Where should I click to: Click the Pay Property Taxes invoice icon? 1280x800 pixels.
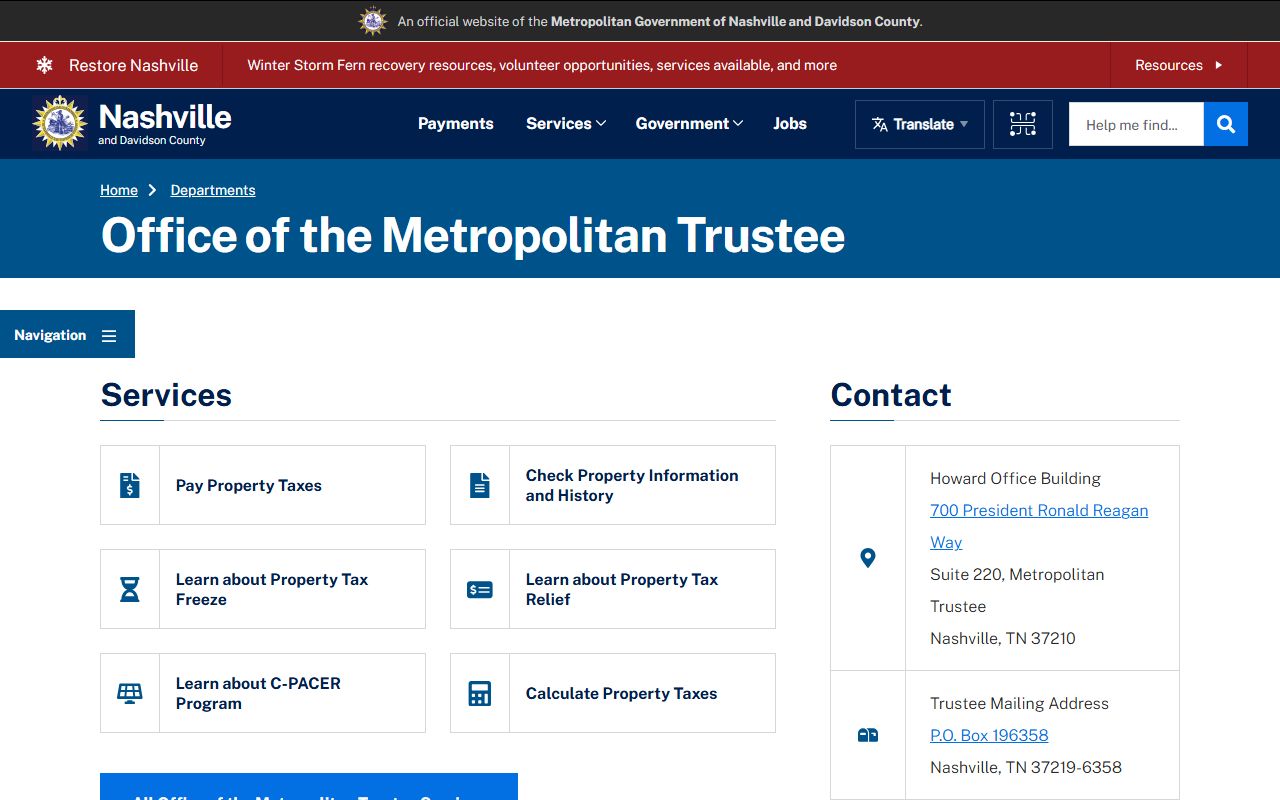[x=130, y=485]
